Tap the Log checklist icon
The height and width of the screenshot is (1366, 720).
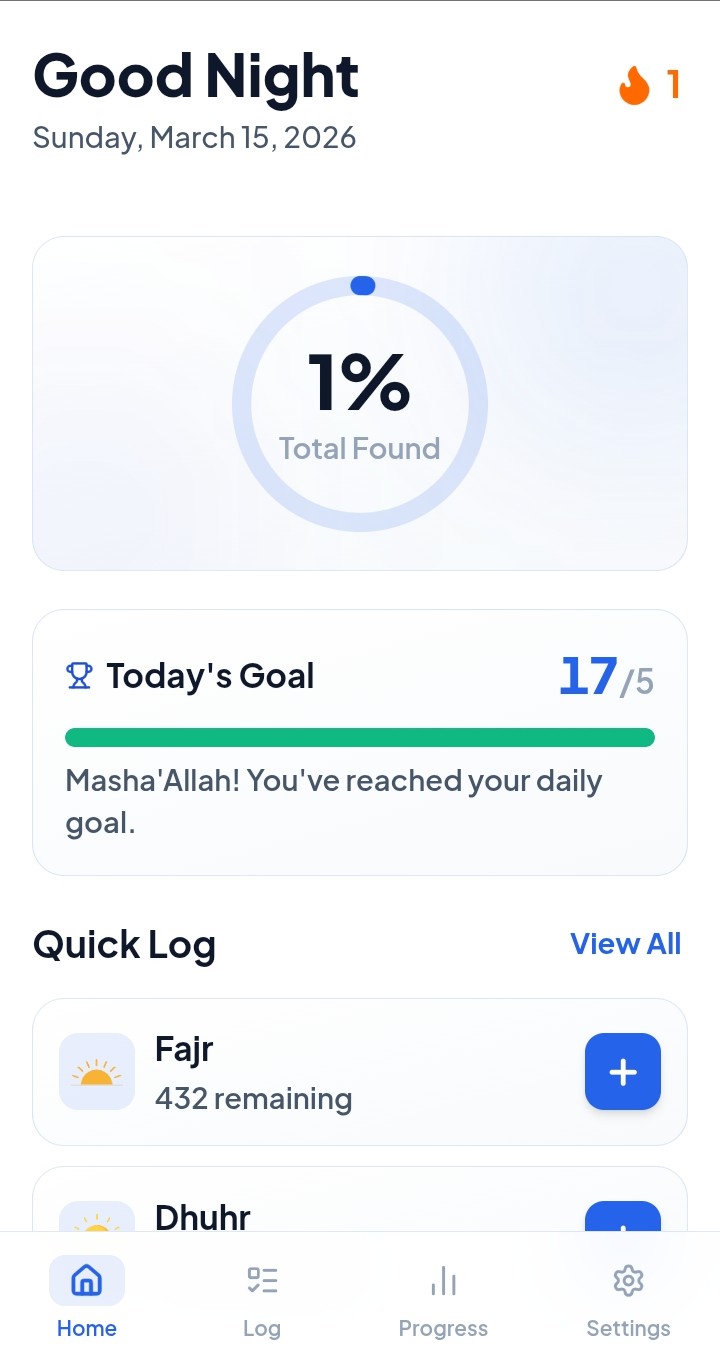click(x=262, y=1280)
